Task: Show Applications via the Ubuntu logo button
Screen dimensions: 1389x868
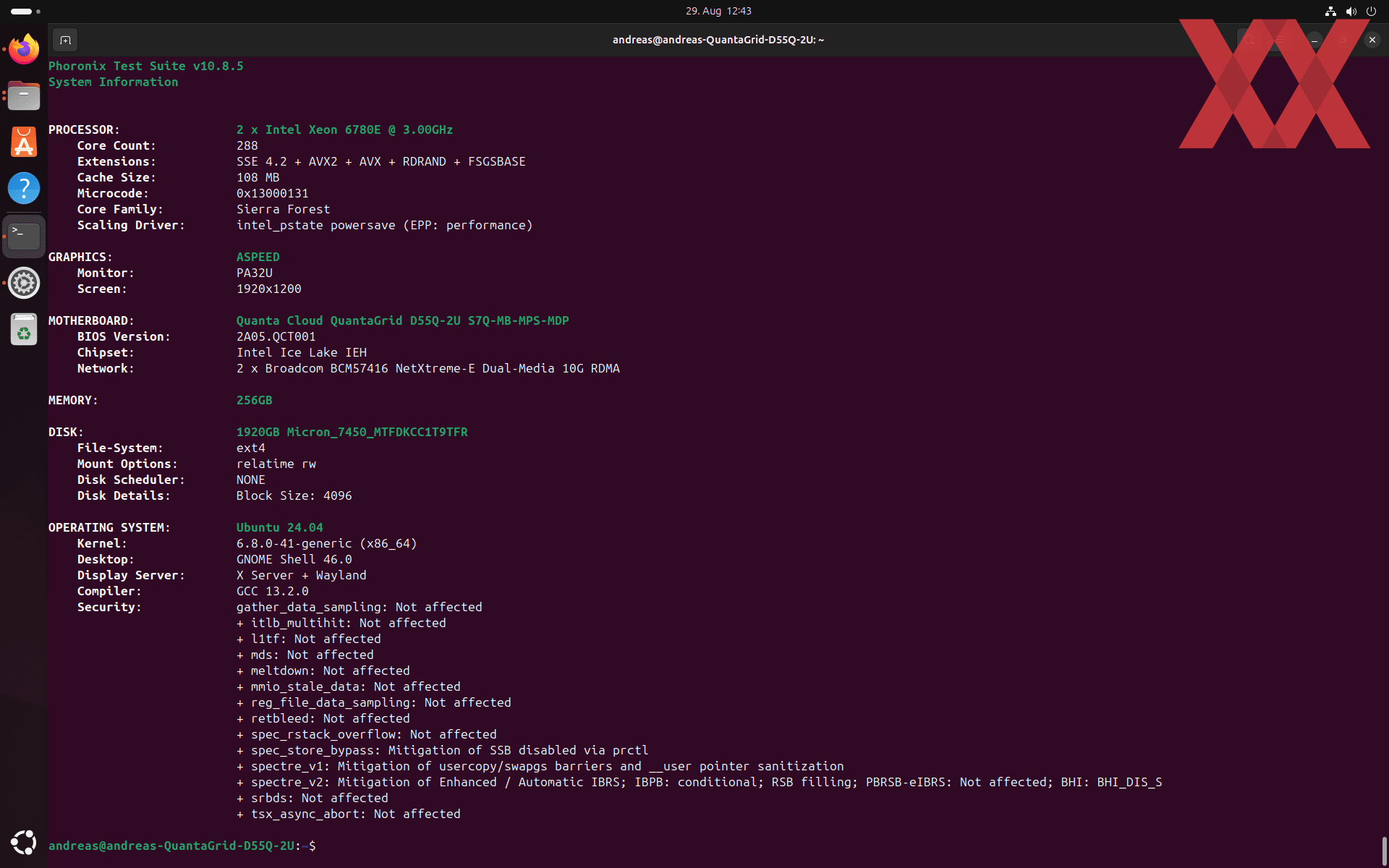Action: pos(24,843)
